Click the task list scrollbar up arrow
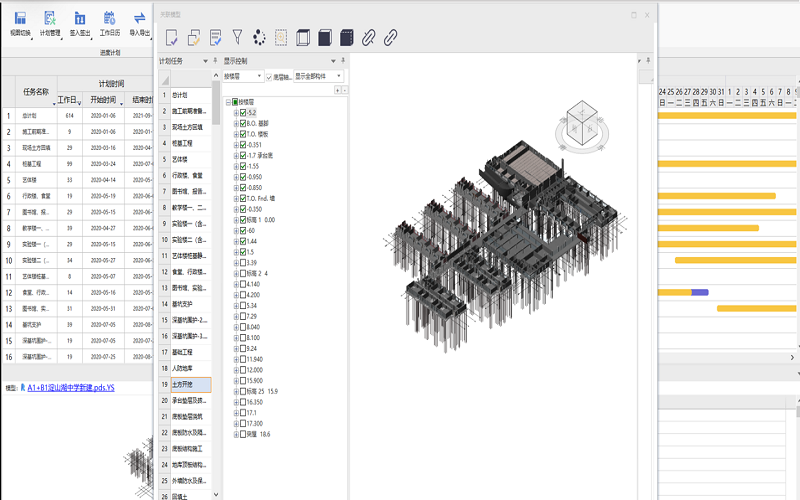 tap(216, 76)
